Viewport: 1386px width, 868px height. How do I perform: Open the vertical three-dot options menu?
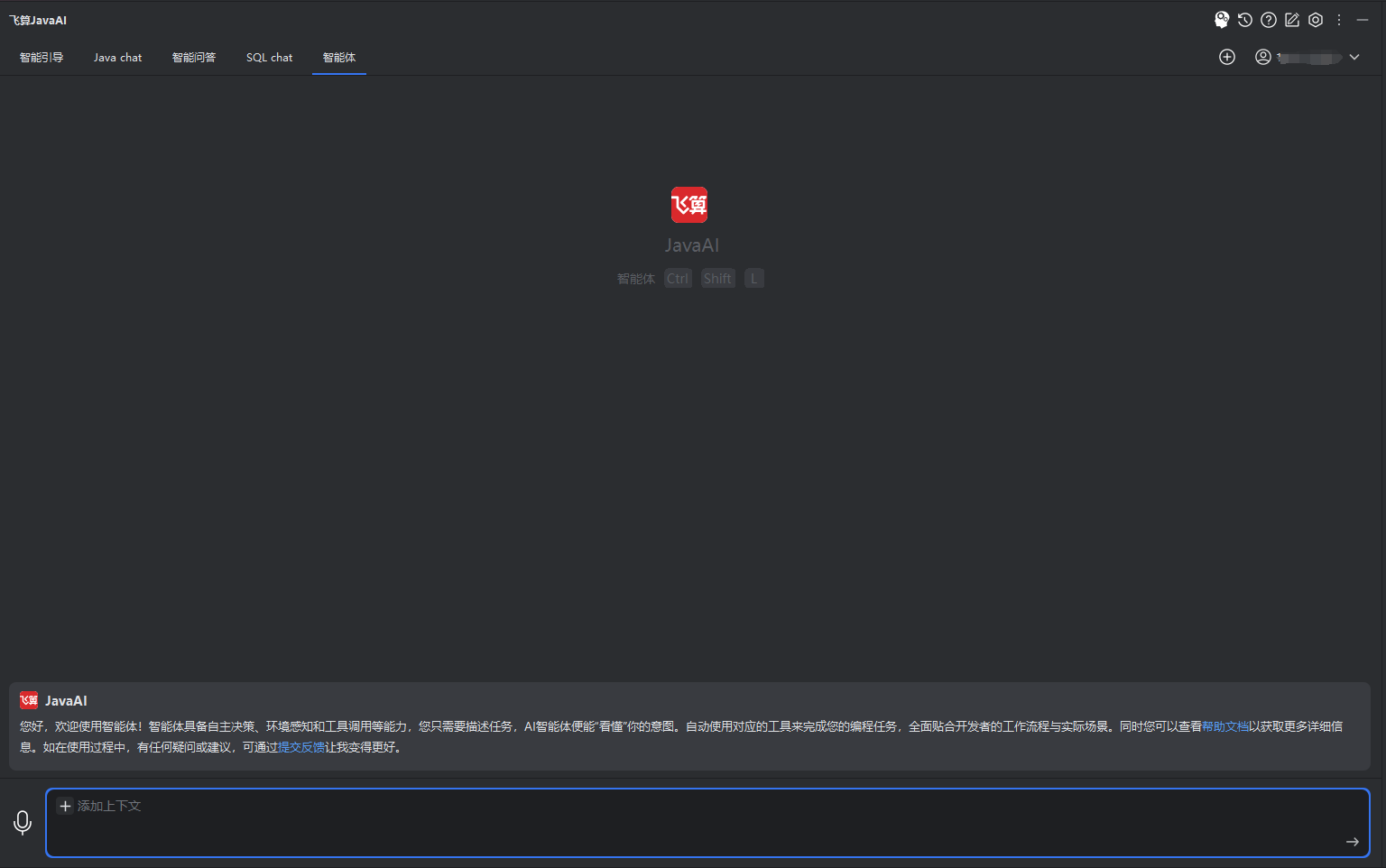click(1339, 20)
